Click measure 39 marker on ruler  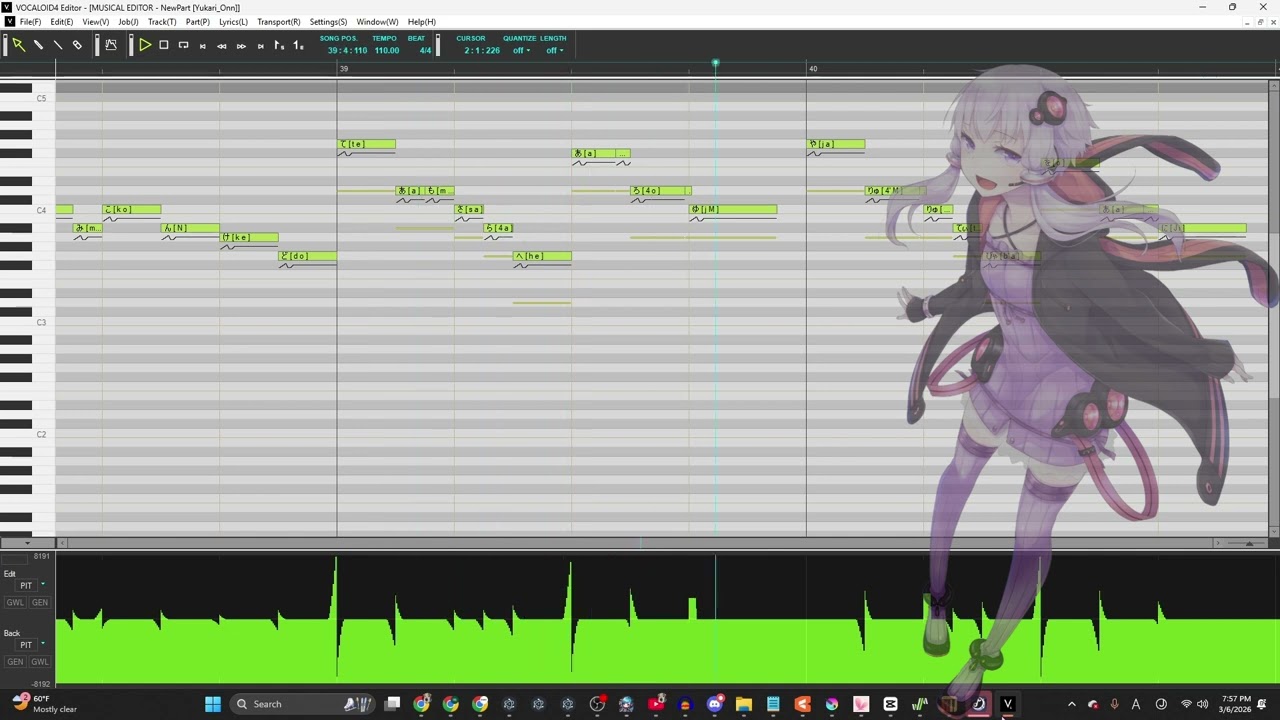[x=343, y=69]
